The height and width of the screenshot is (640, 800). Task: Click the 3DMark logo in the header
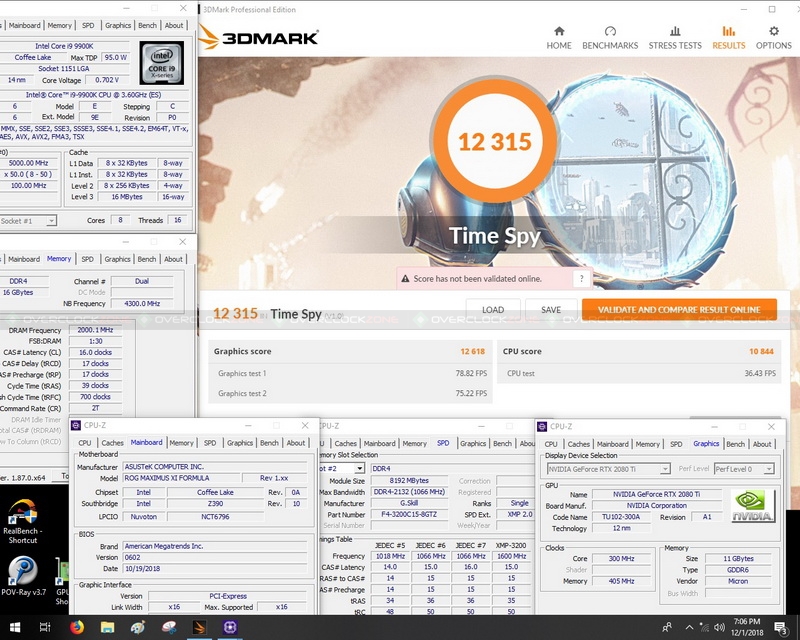258,38
